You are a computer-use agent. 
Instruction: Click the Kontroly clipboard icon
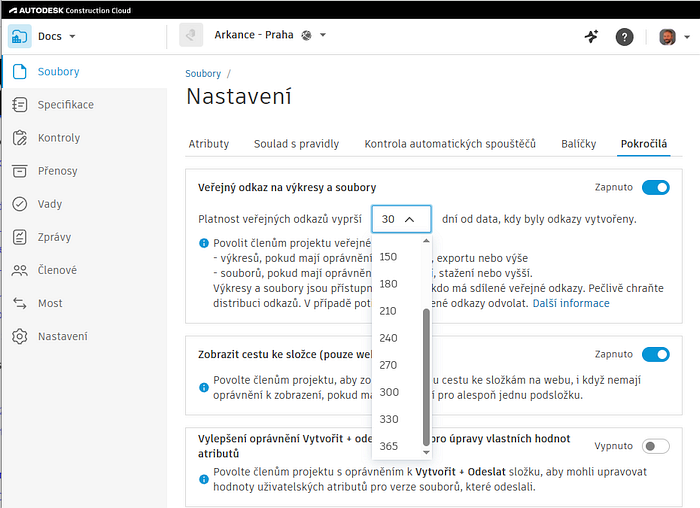pos(19,138)
